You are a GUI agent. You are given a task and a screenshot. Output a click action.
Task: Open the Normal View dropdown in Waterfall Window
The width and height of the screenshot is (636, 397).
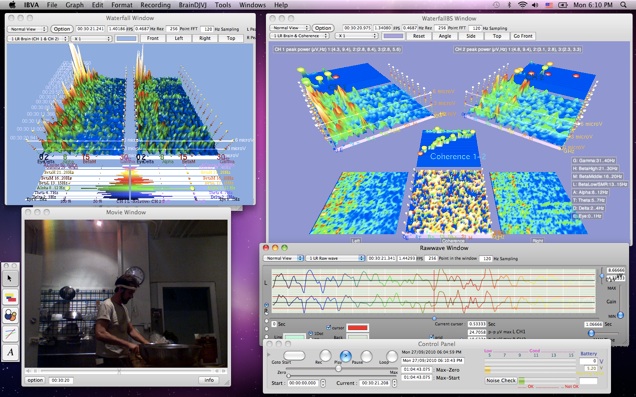[27, 29]
